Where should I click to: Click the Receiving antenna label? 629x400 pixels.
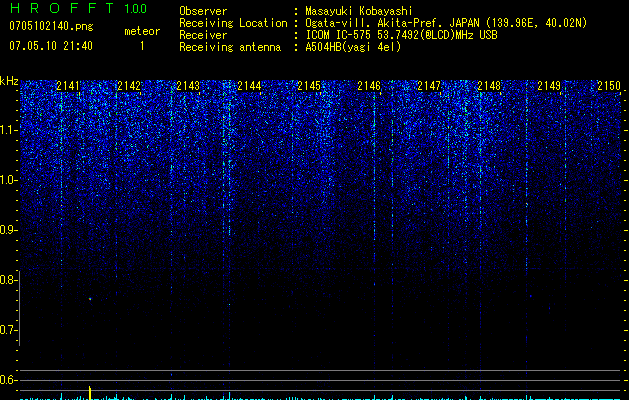tap(230, 47)
